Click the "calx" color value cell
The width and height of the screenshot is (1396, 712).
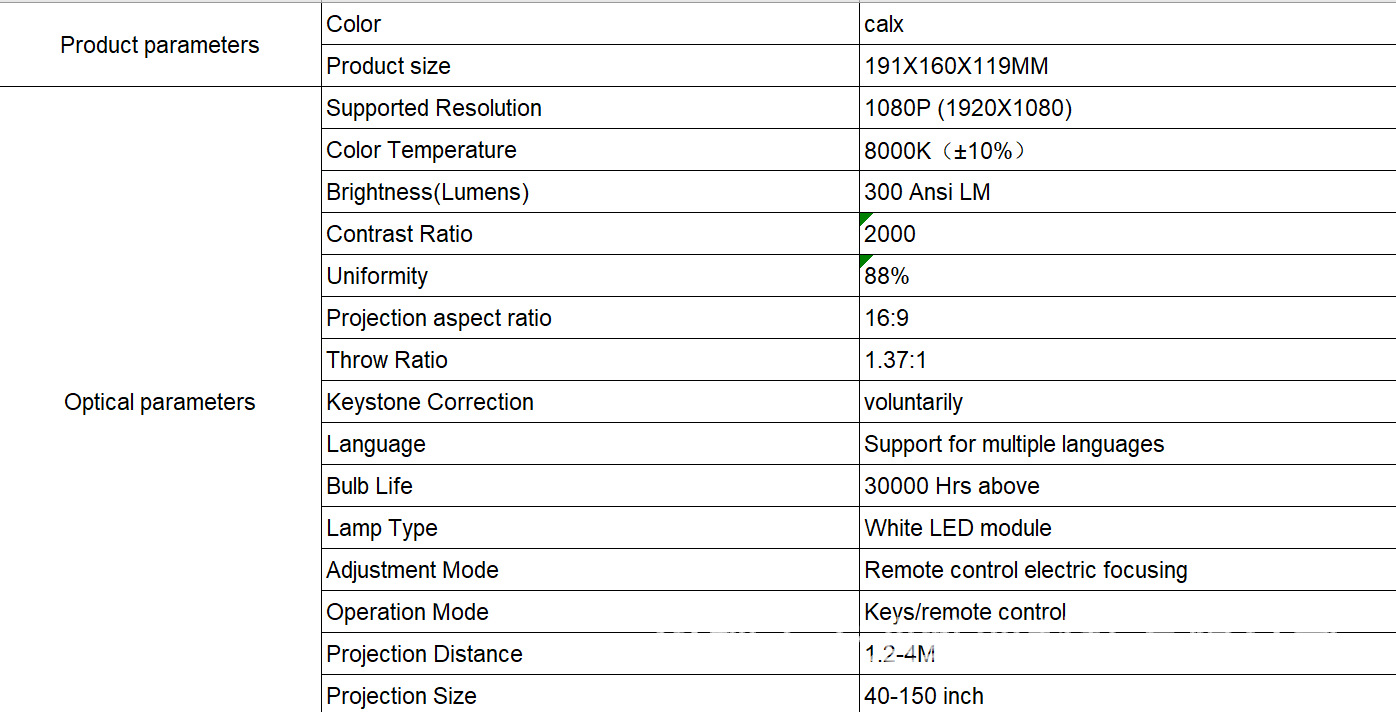884,24
